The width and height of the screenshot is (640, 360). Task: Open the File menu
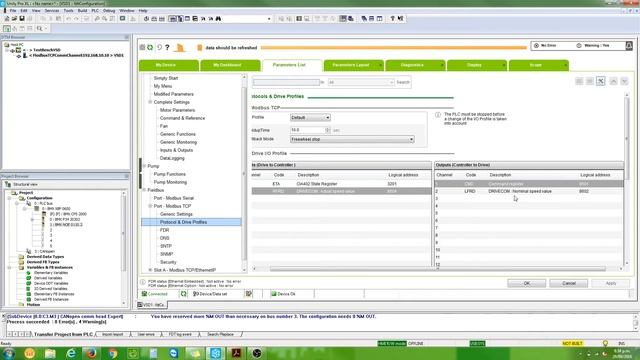(13, 11)
